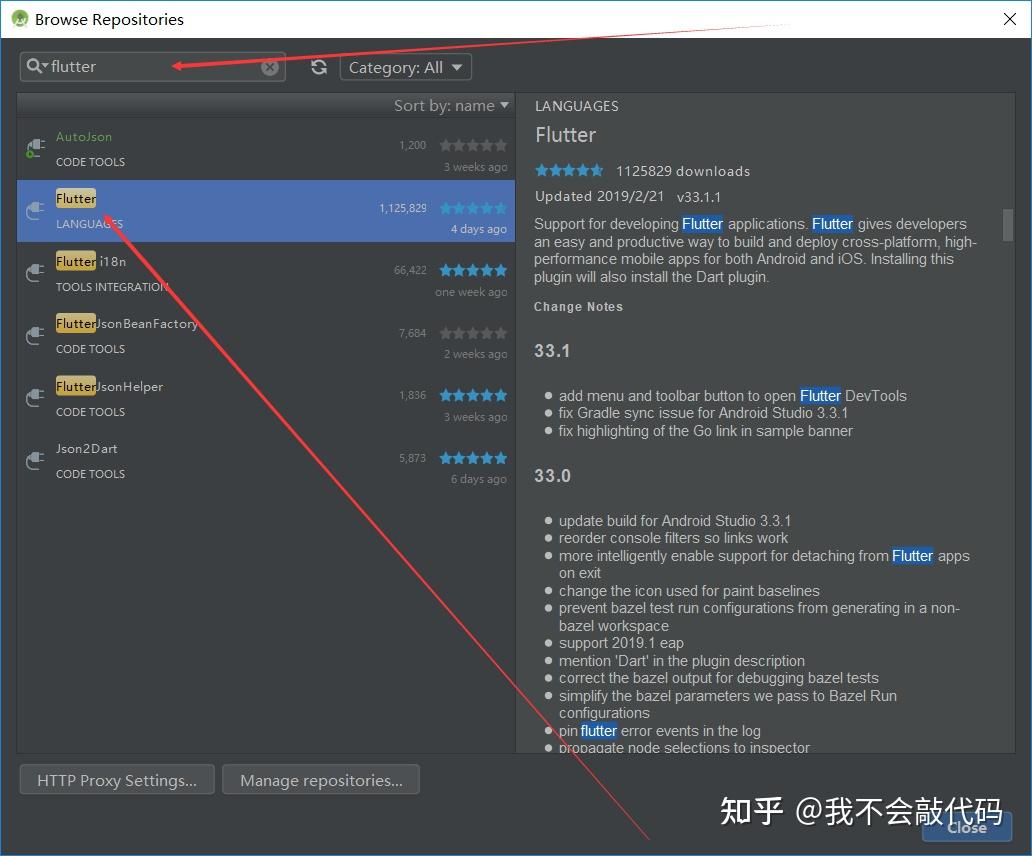1032x856 pixels.
Task: Open the Sort by: name dropdown
Action: click(452, 104)
